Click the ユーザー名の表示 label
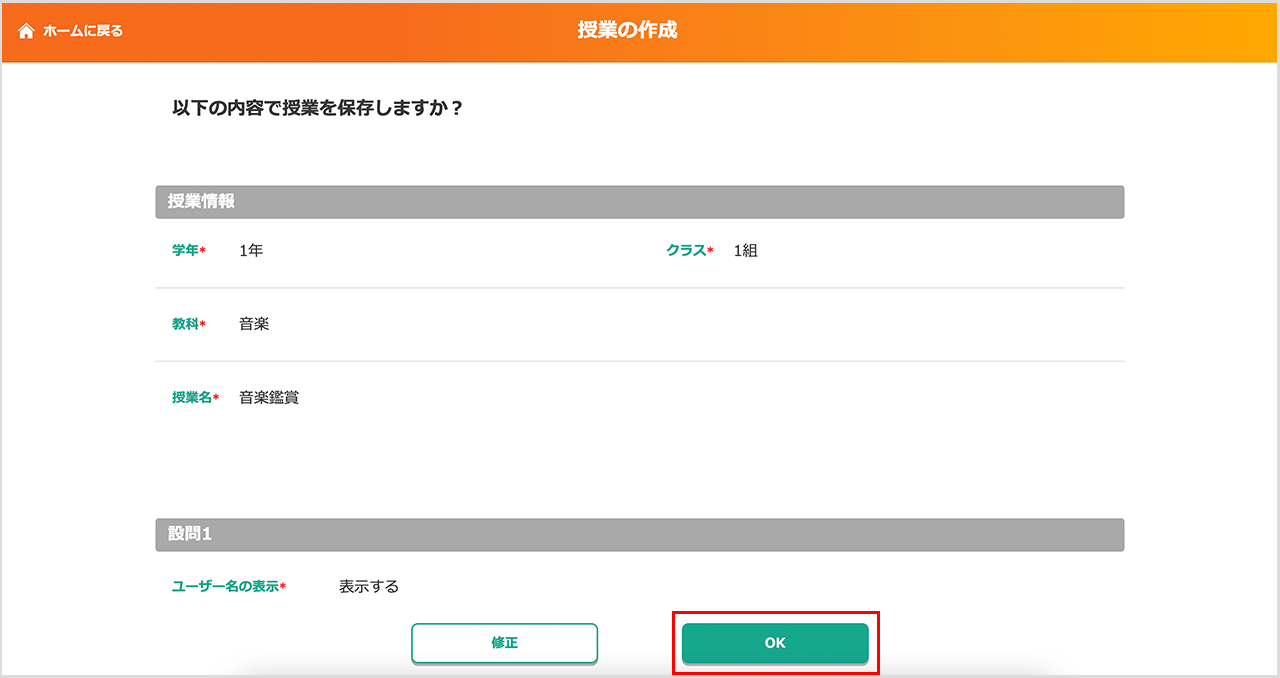The image size is (1280, 678). click(225, 587)
